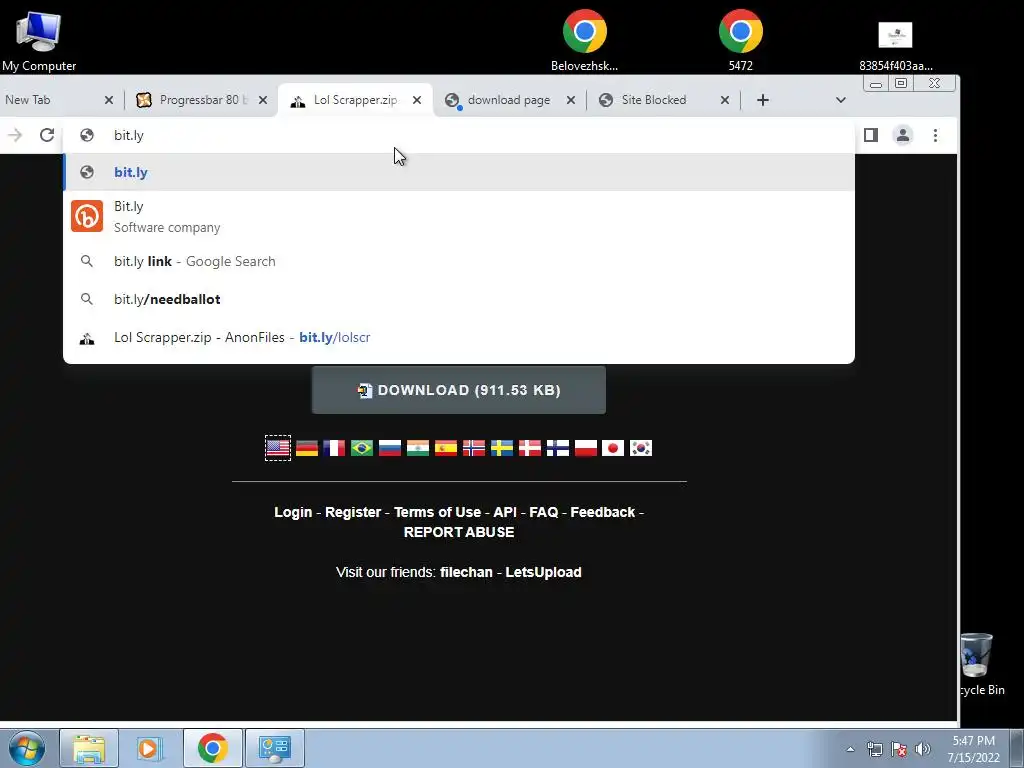1024x768 pixels.
Task: Open the Chrome three-dot menu
Action: pyautogui.click(x=935, y=135)
